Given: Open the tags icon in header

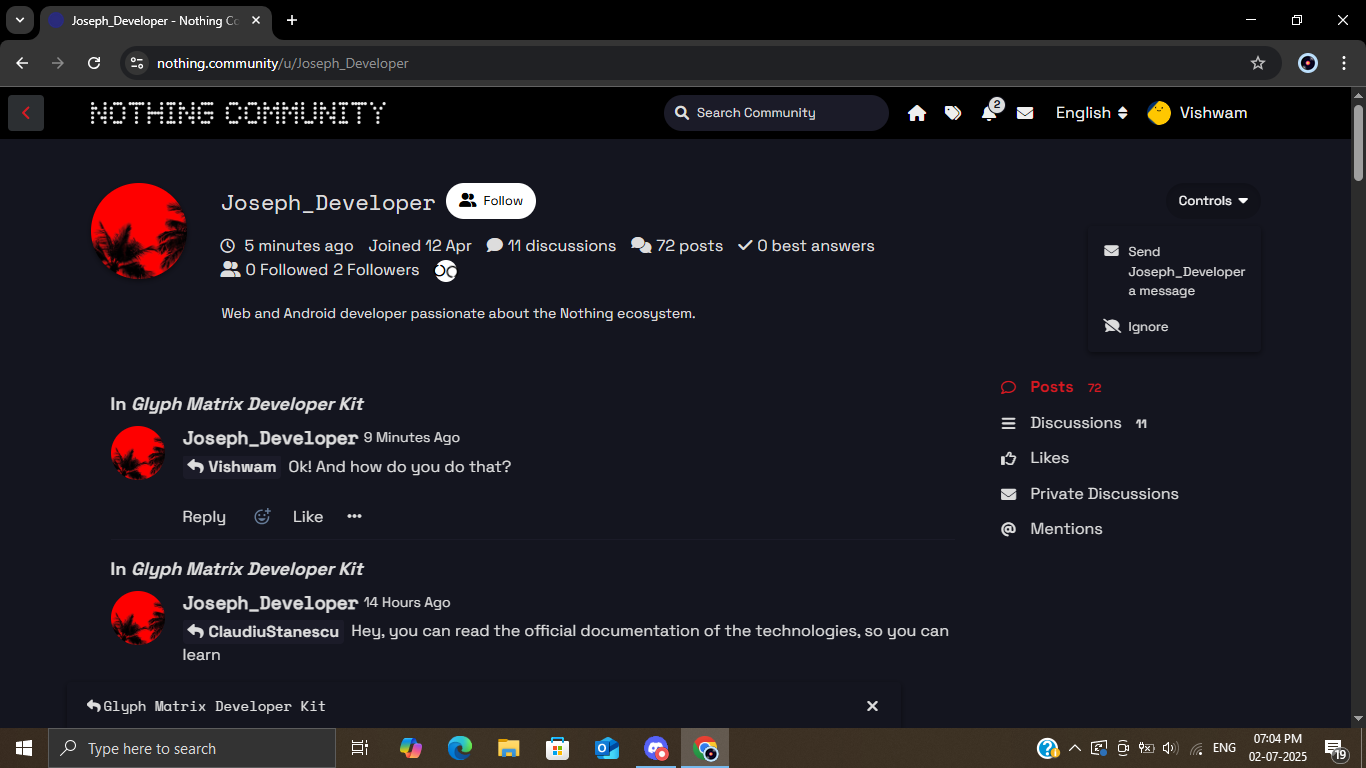Looking at the screenshot, I should (953, 113).
